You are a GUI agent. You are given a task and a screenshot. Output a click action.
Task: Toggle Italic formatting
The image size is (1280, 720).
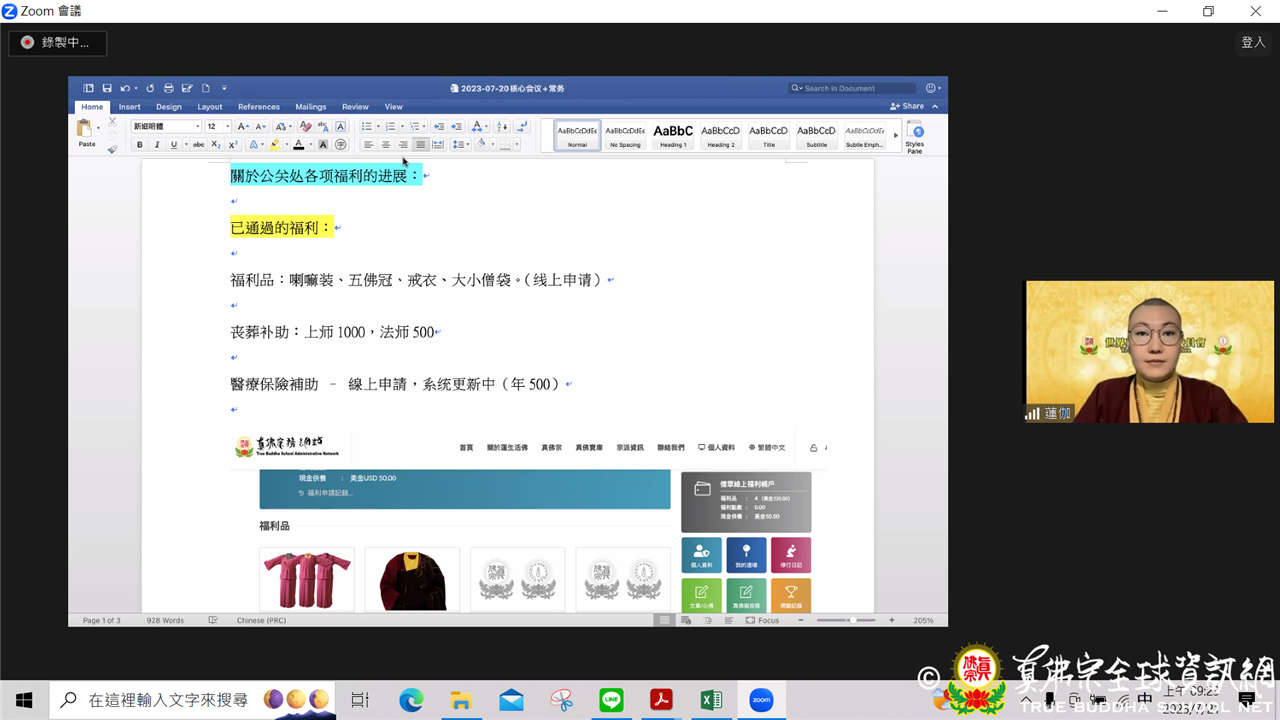[x=157, y=145]
